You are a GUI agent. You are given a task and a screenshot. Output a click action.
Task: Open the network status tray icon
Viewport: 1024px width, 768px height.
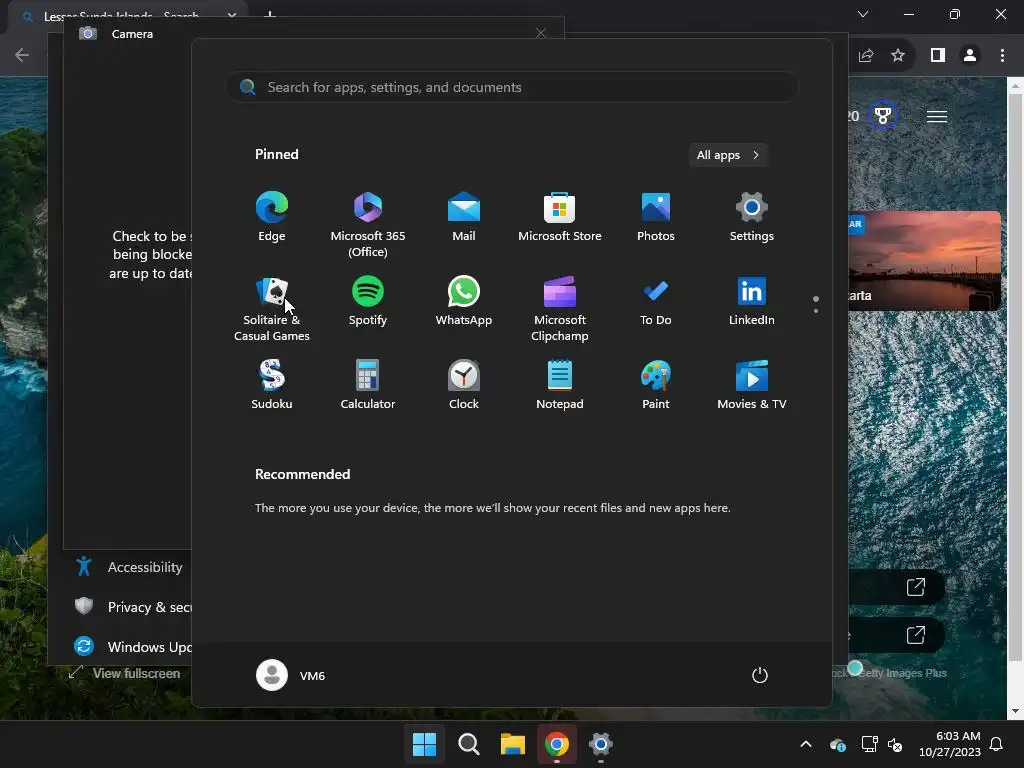point(869,744)
